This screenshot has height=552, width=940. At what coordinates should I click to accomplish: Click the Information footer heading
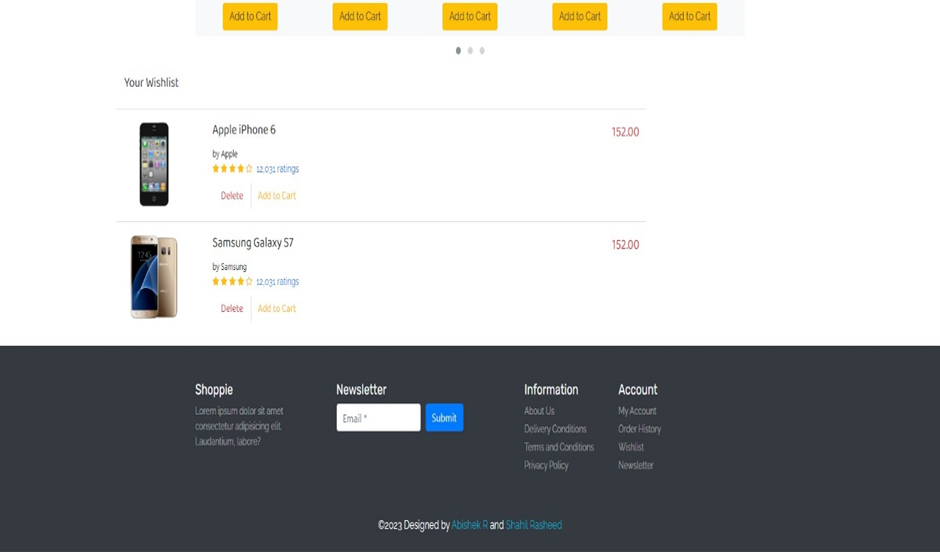coord(551,390)
